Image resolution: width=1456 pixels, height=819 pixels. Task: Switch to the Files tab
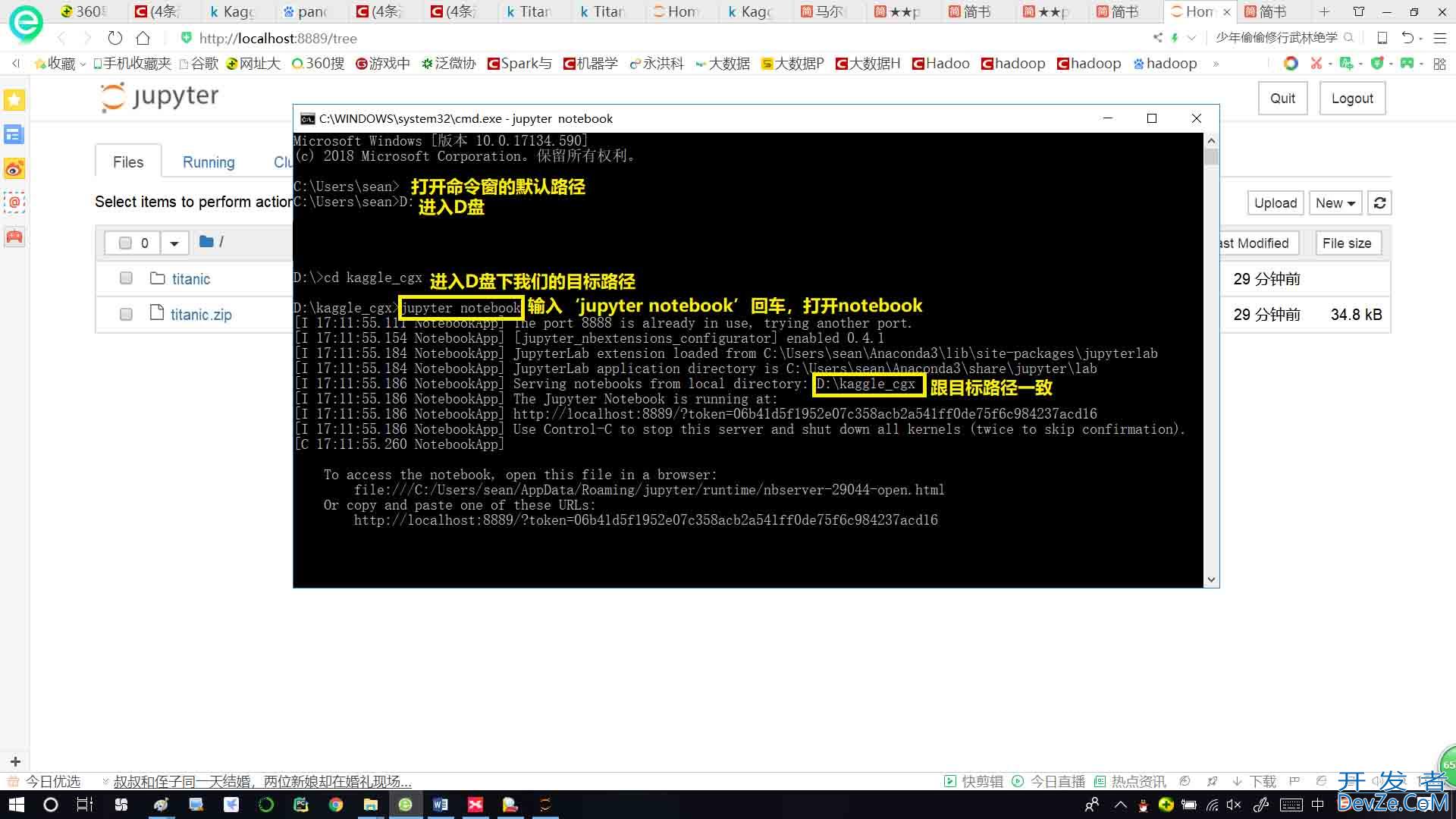click(x=128, y=162)
